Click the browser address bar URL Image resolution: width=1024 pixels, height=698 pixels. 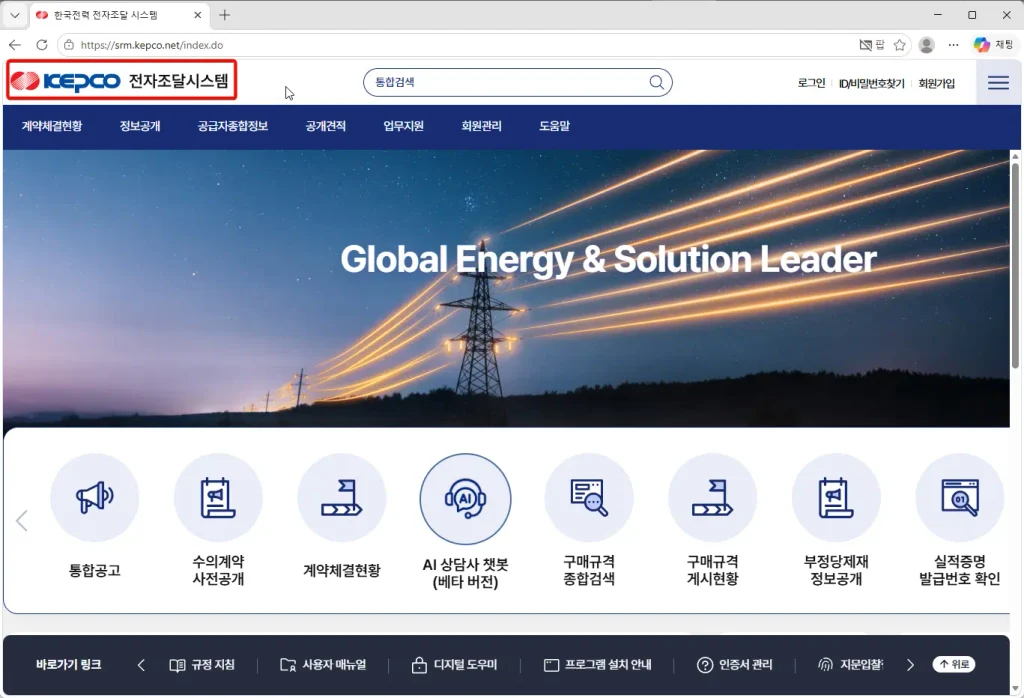[x=152, y=45]
